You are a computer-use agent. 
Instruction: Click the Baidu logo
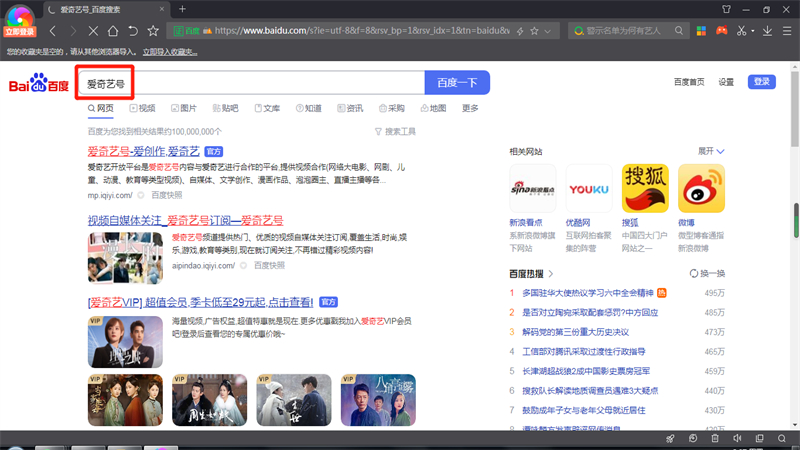pyautogui.click(x=39, y=83)
